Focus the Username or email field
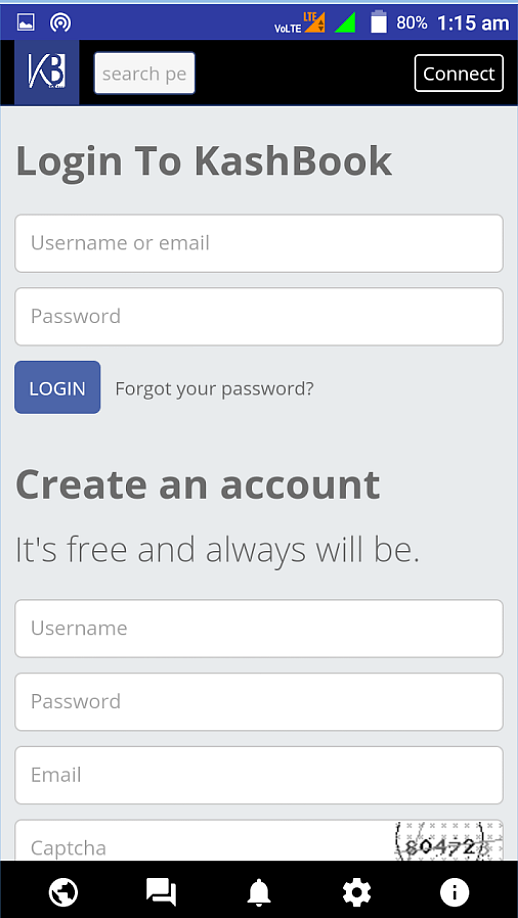The width and height of the screenshot is (518, 918). pos(259,244)
